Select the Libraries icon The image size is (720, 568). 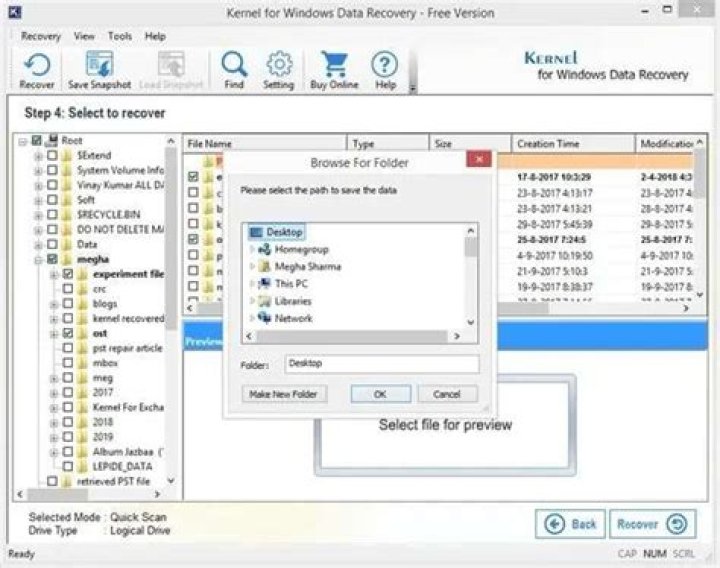[x=264, y=301]
